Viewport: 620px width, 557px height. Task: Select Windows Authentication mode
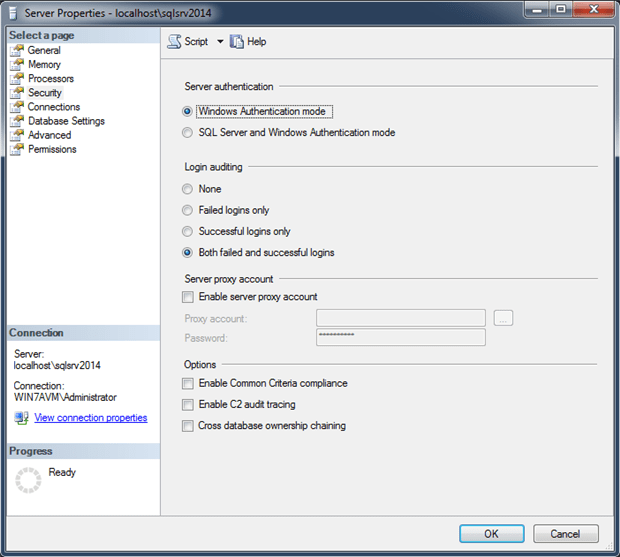point(187,111)
